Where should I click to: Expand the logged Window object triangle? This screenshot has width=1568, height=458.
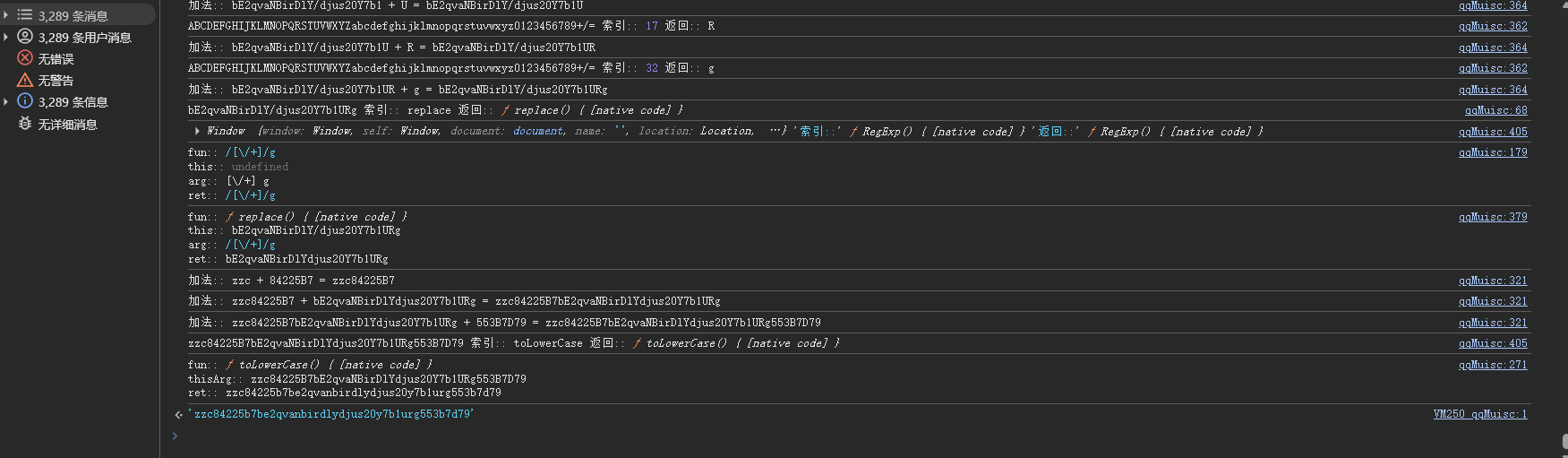[197, 131]
